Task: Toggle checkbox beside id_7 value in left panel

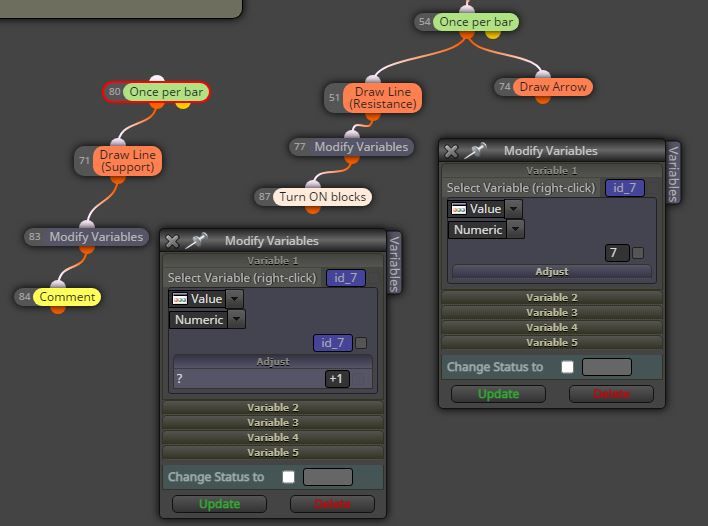Action: tap(361, 343)
